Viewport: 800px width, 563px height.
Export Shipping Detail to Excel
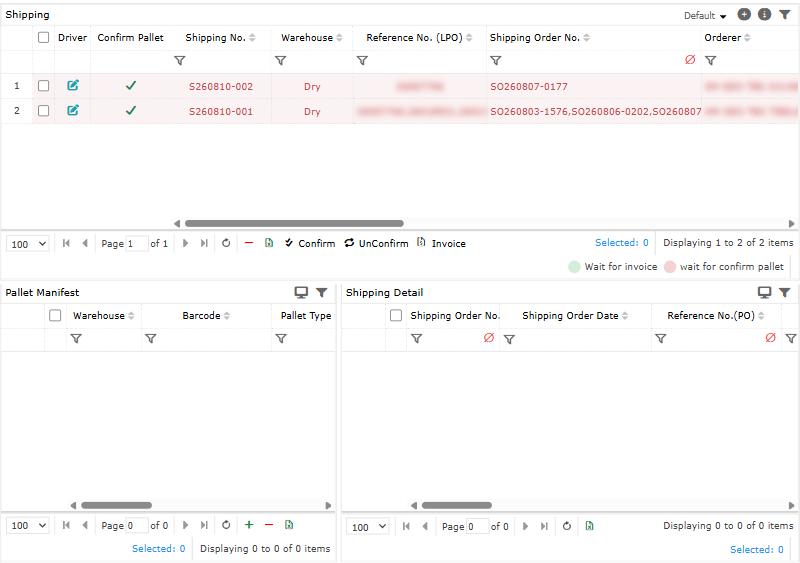pos(589,526)
